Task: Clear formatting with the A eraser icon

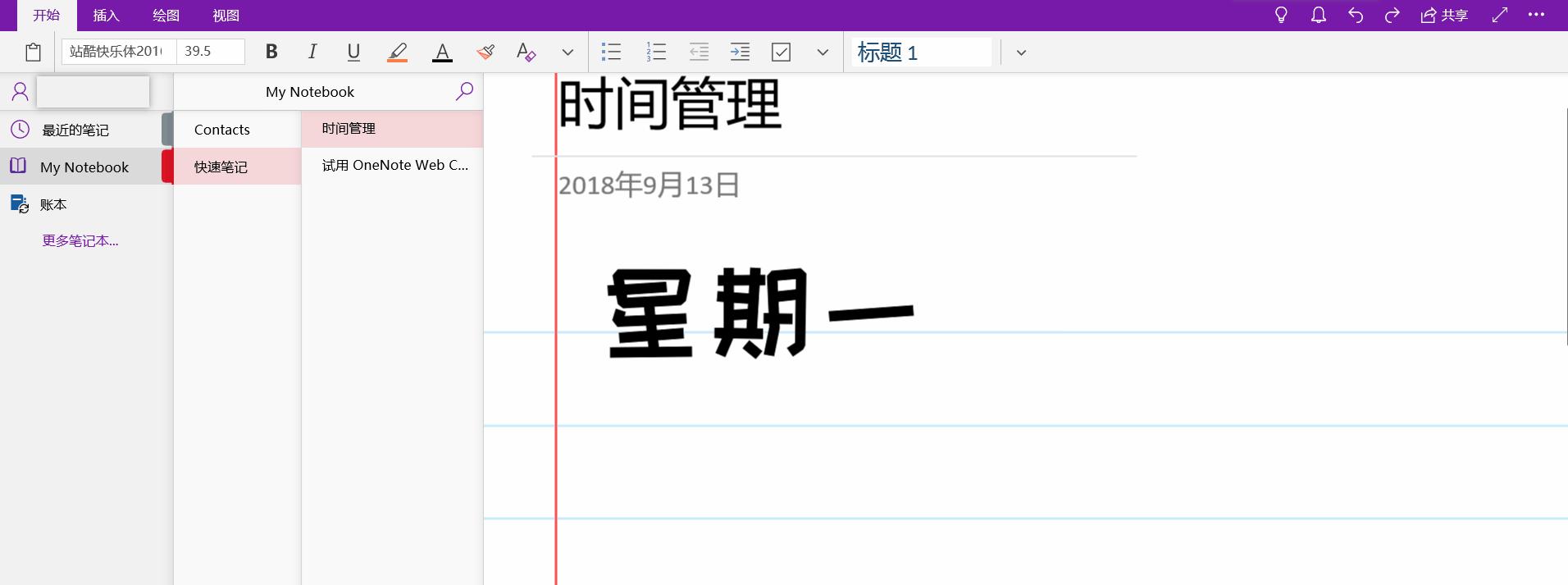Action: pos(526,53)
